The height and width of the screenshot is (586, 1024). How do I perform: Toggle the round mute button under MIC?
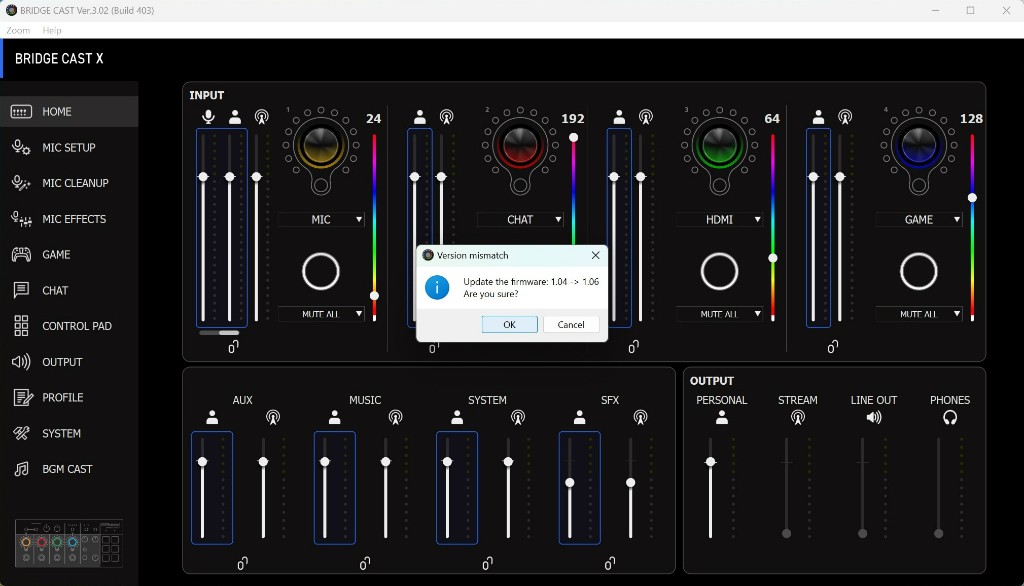[x=320, y=271]
